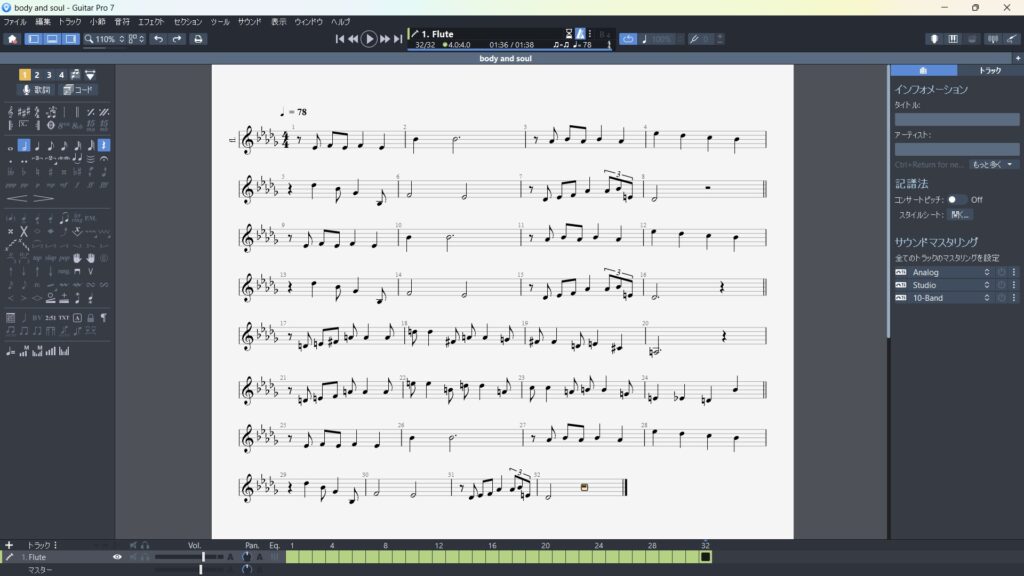Open the lyrics microphone button
Screen dimensions: 1024x576
point(37,89)
